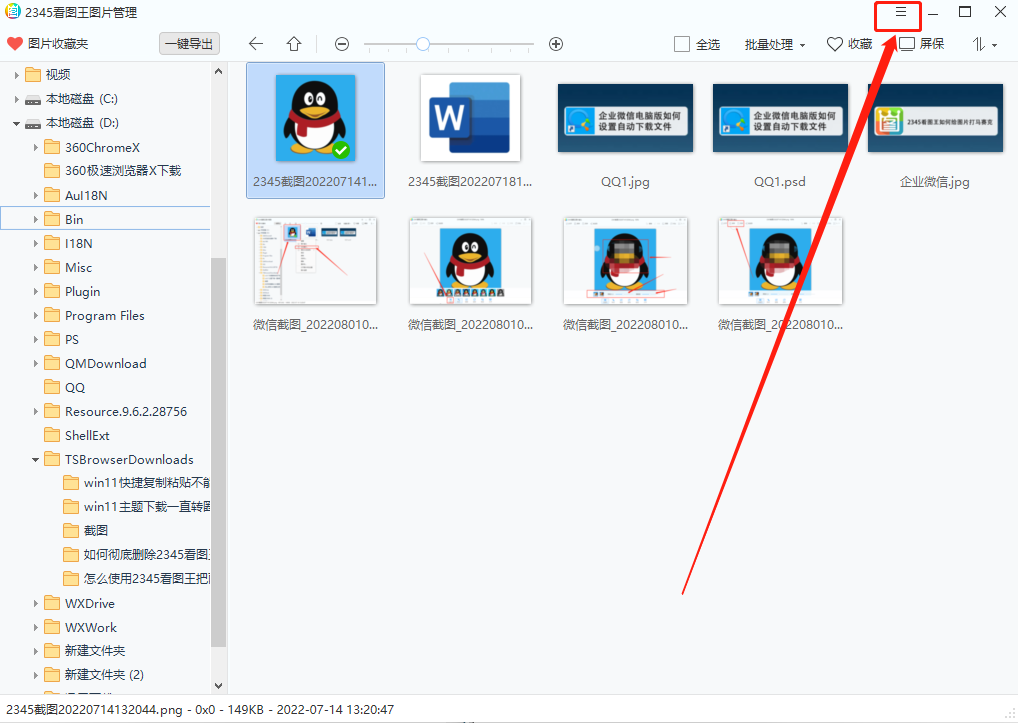1018x723 pixels.
Task: Expand the 本地磁盘 (C:) tree node
Action: pyautogui.click(x=16, y=99)
